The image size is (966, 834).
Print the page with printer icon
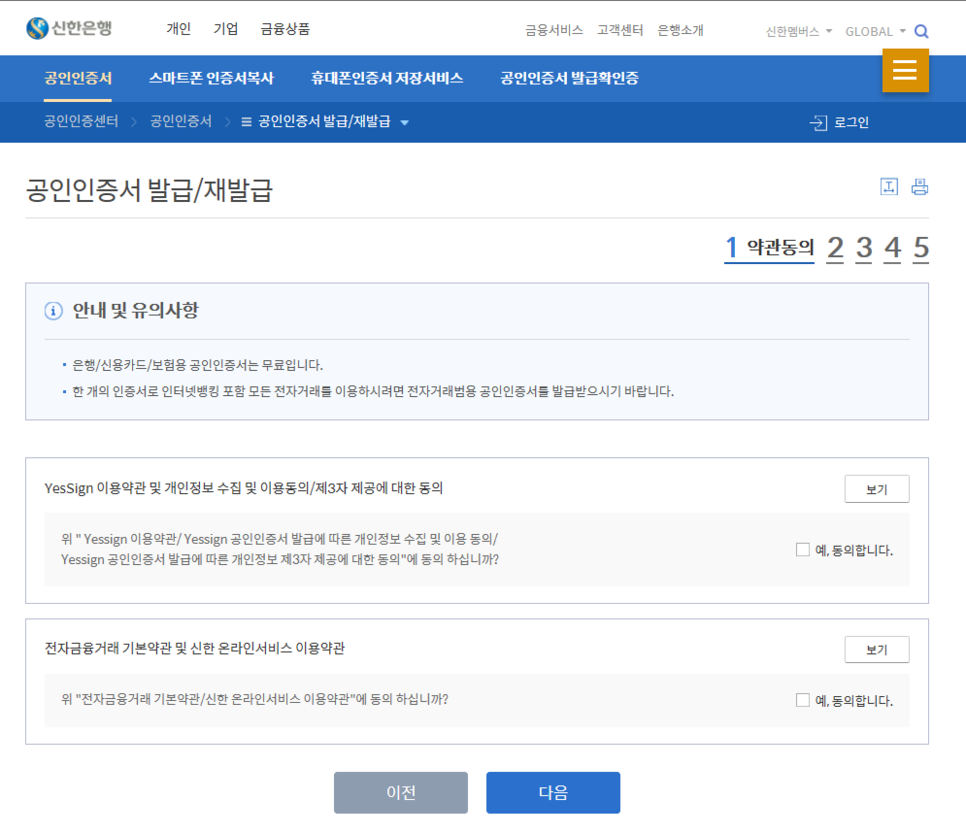pyautogui.click(x=920, y=187)
